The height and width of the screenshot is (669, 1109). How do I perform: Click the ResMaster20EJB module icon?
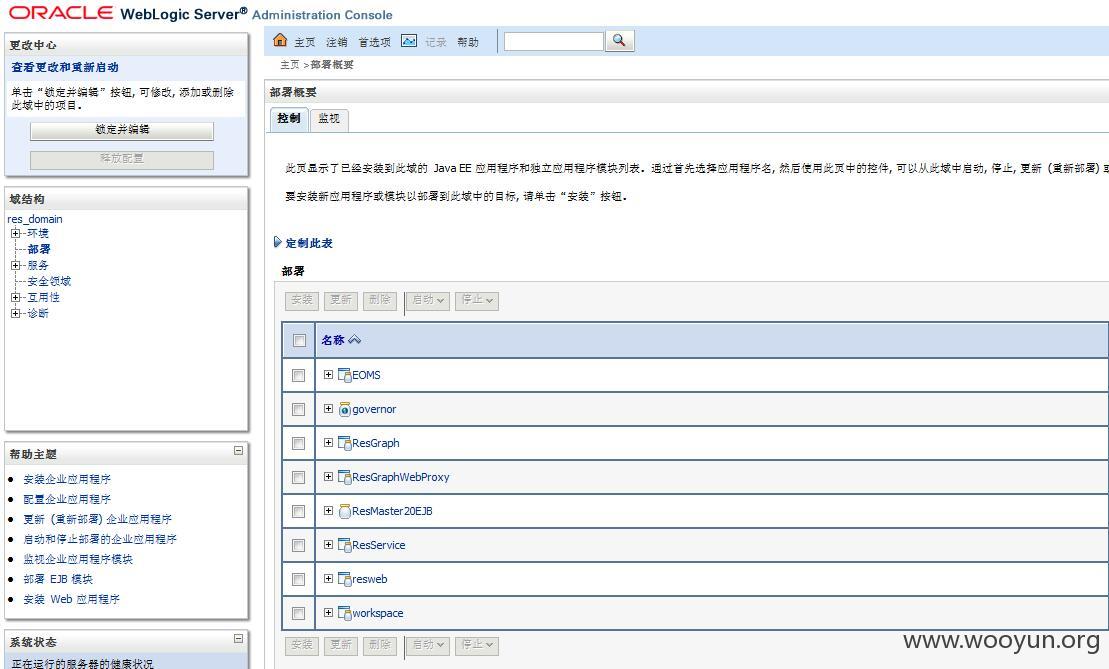(x=344, y=511)
